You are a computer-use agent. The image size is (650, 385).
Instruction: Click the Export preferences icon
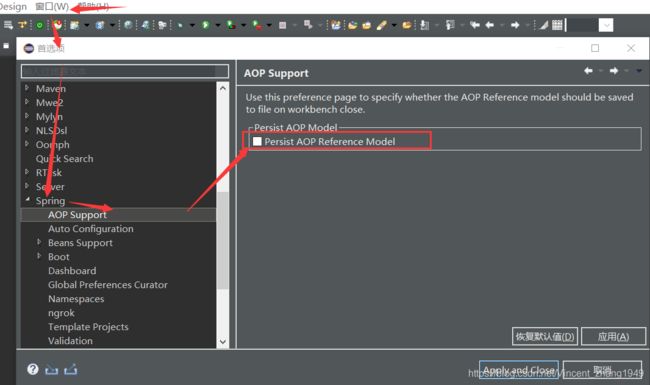pyautogui.click(x=70, y=369)
